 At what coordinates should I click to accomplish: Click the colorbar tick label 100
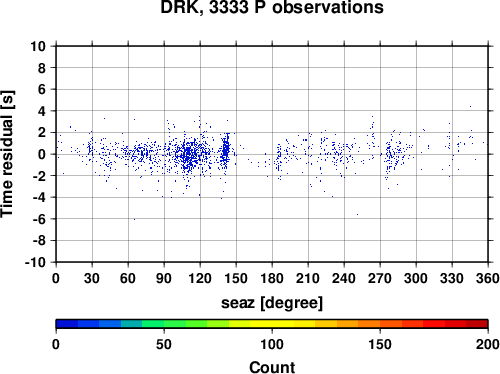272,344
